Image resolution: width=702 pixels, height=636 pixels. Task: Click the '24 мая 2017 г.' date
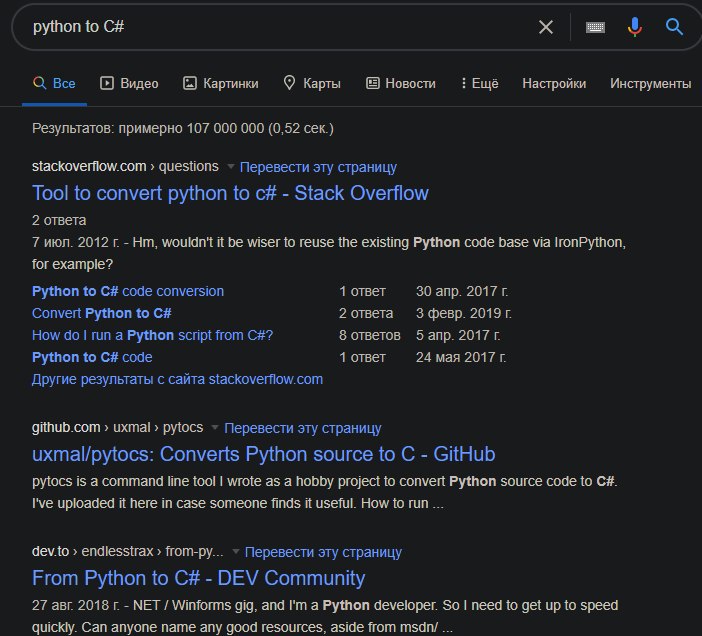coord(461,357)
